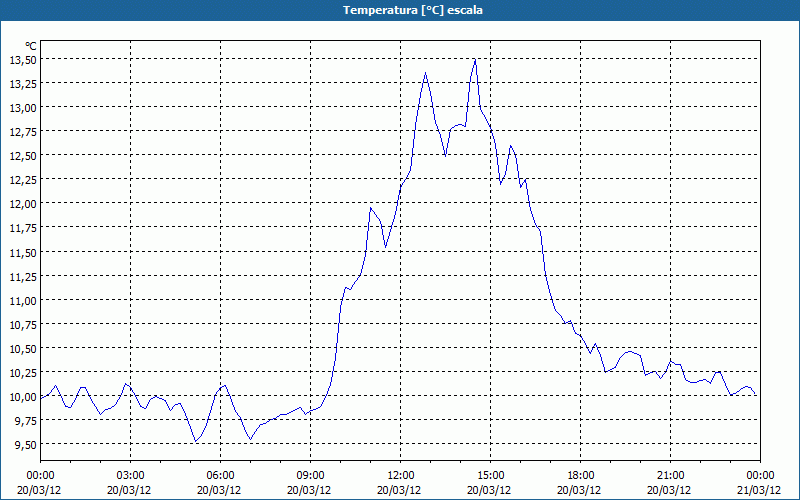Click the 13,00 y-axis label
The height and width of the screenshot is (500, 800).
[23, 108]
